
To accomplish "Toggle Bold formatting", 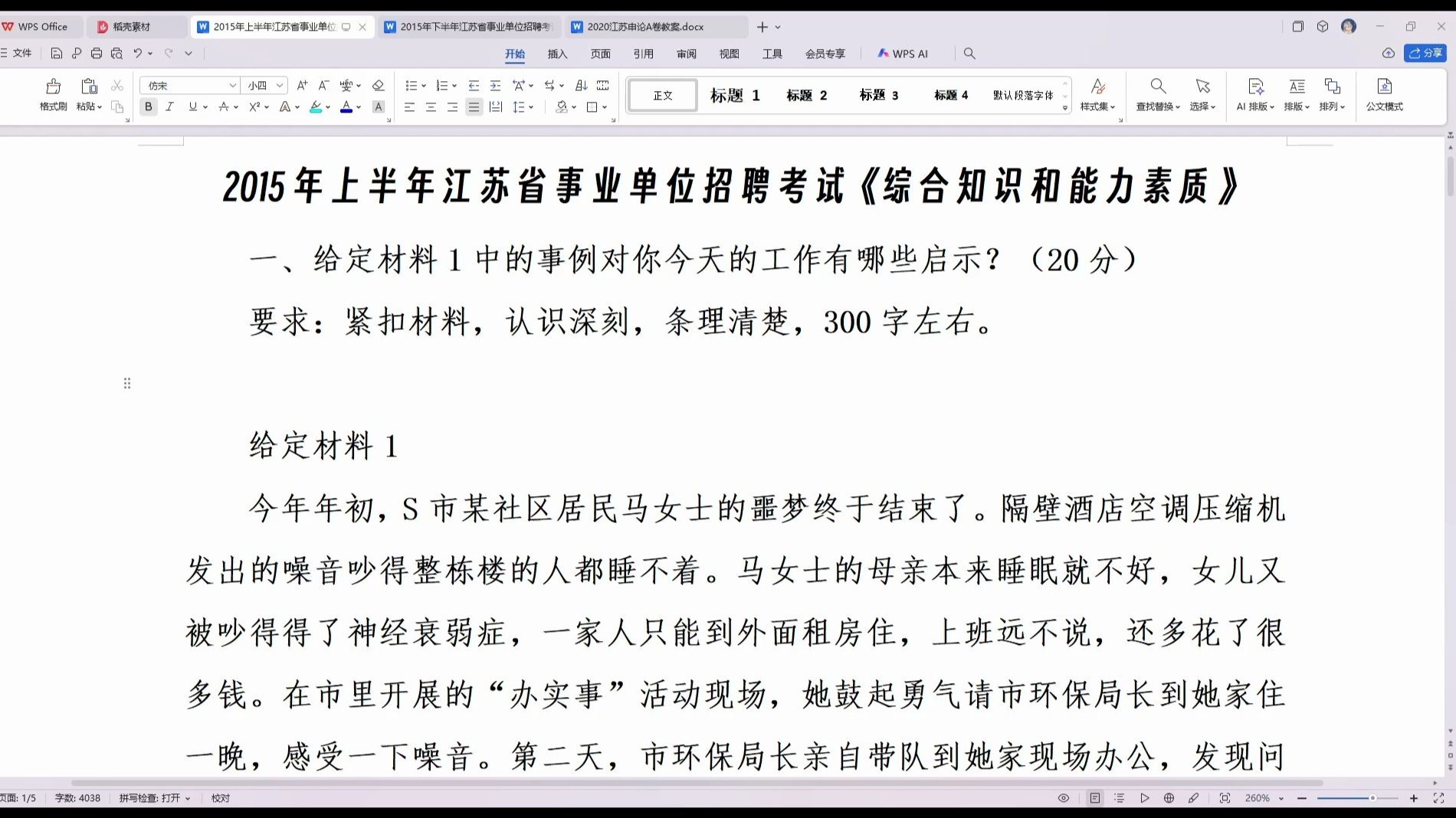I will point(149,107).
